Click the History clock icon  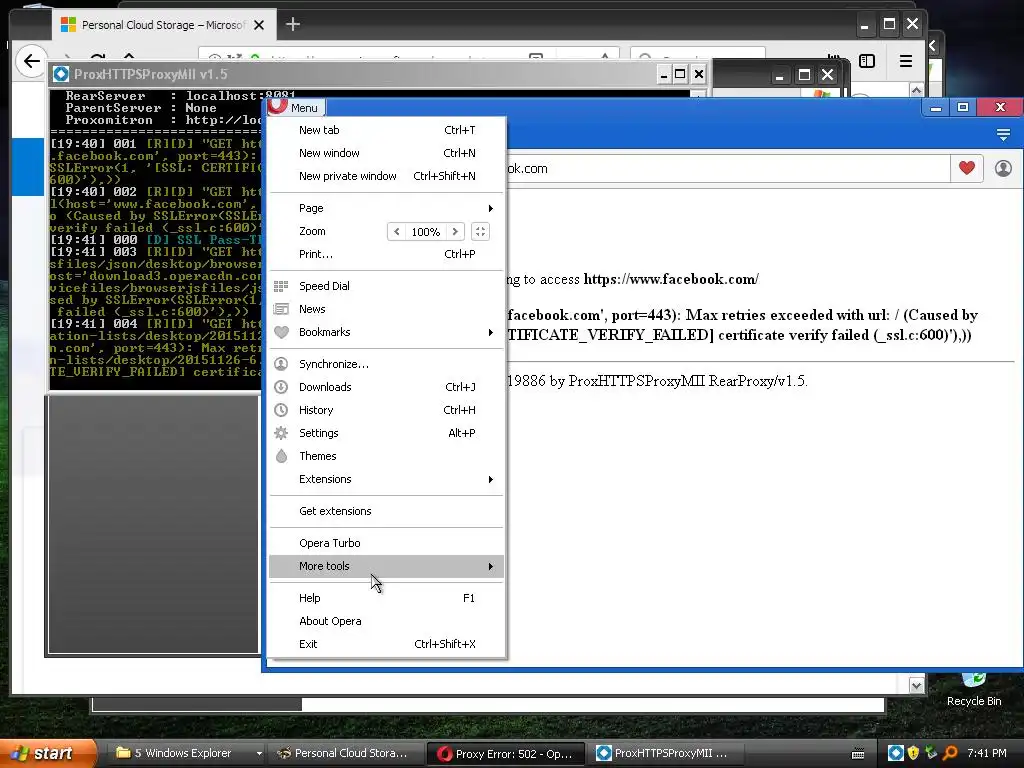281,409
